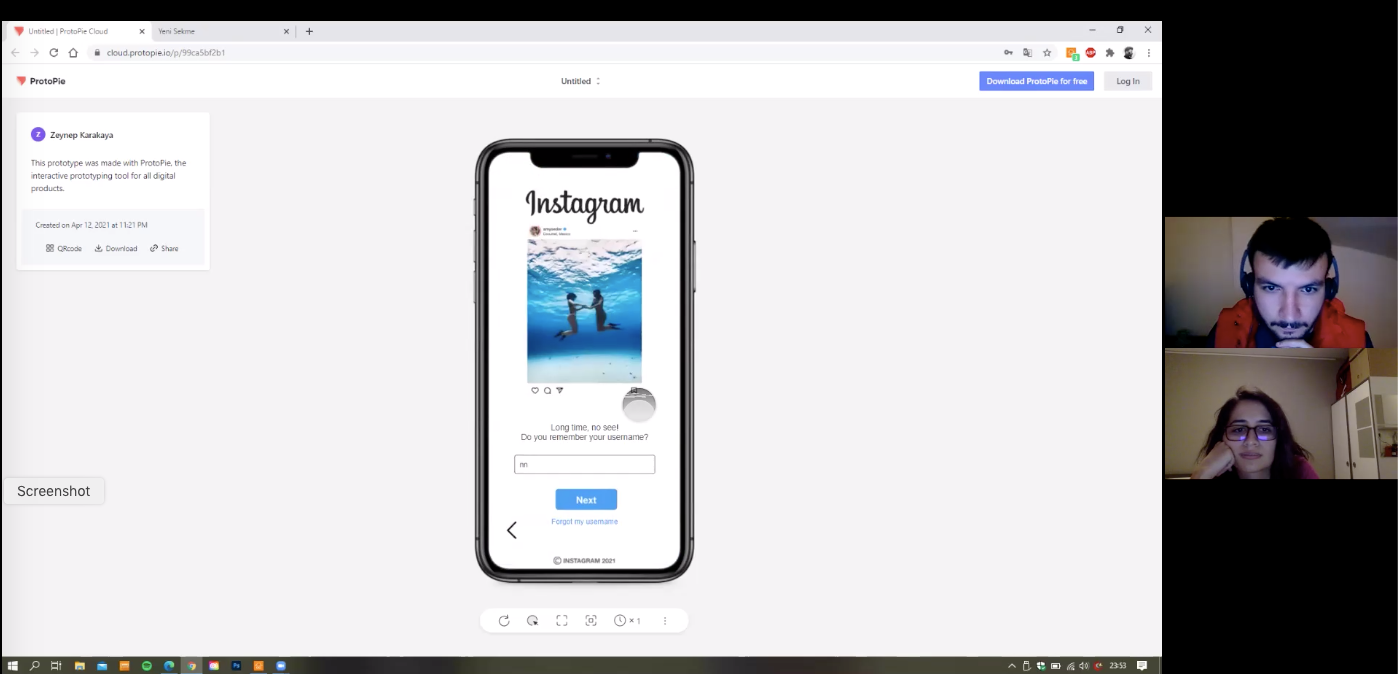Click the Next button in the prototype

(x=586, y=500)
